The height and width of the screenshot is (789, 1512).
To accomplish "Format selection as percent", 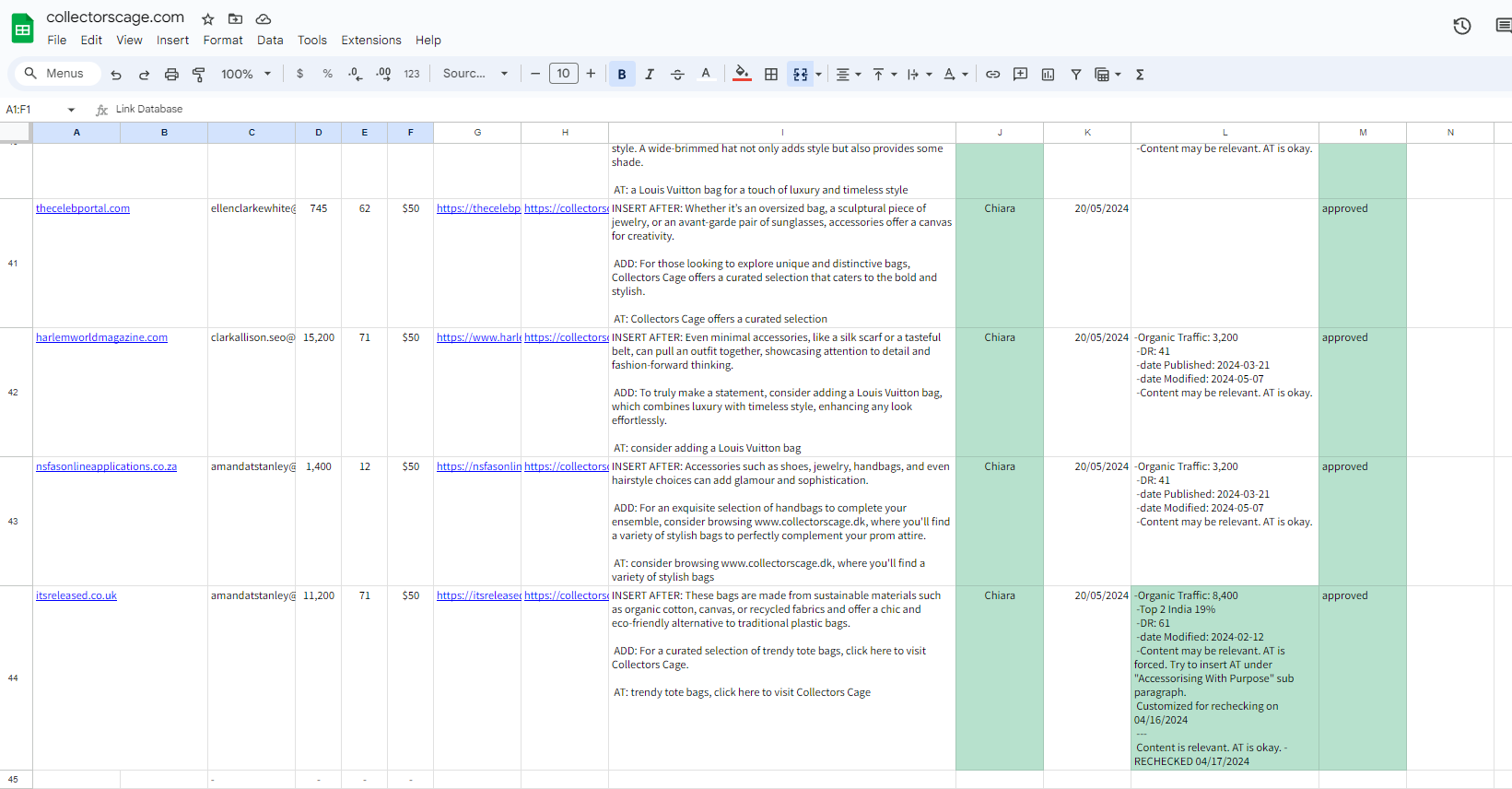I will [x=327, y=74].
